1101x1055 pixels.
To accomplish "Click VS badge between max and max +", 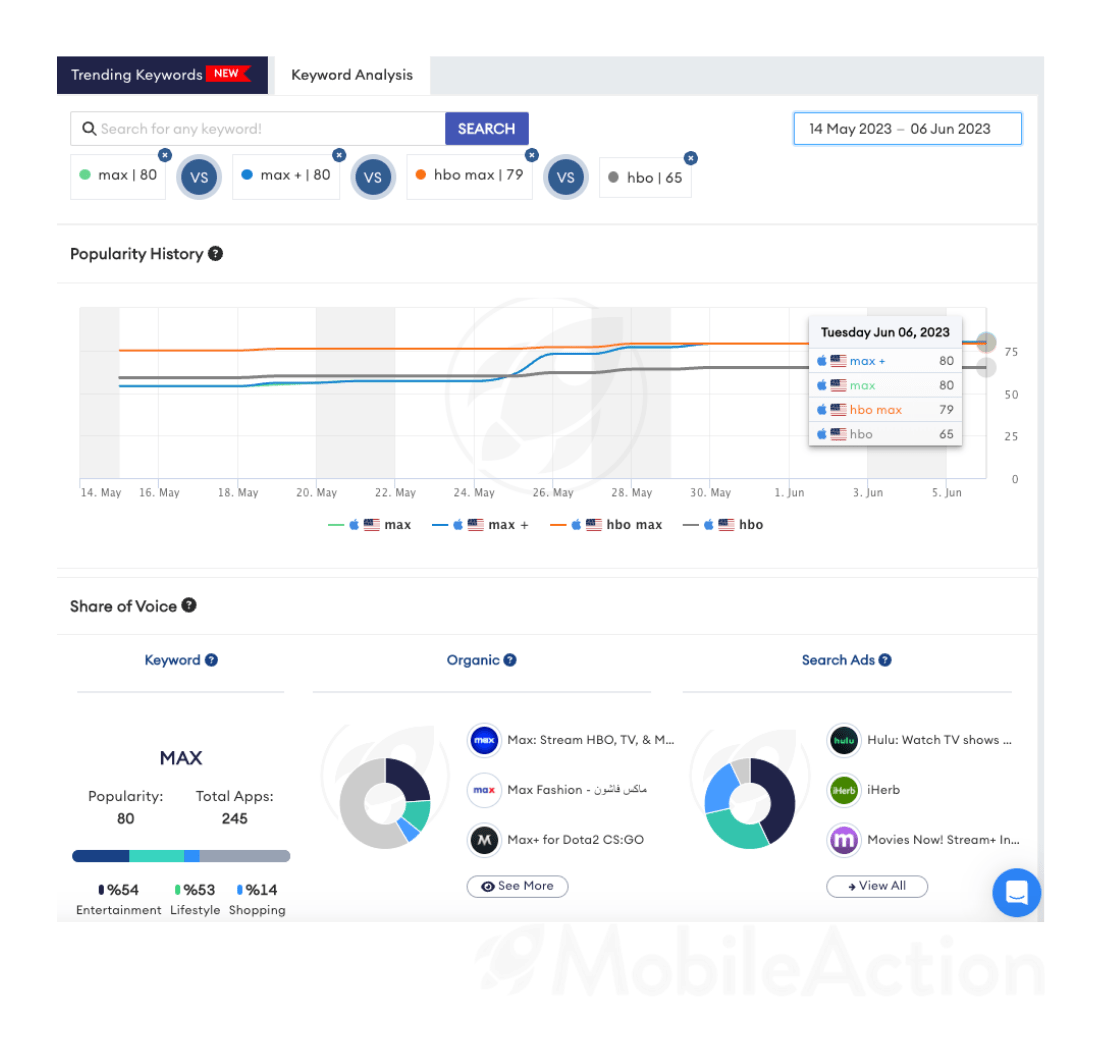I will [199, 177].
